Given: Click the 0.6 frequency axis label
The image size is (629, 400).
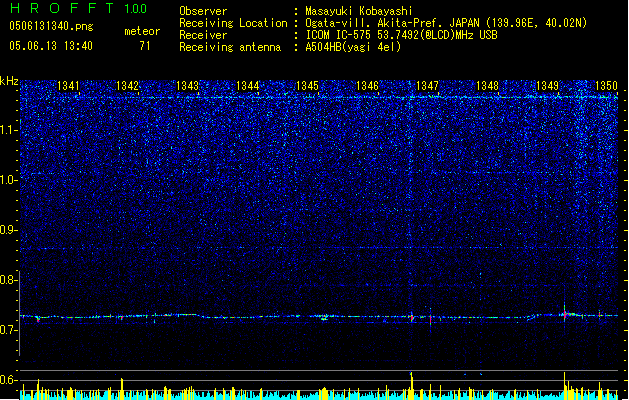Looking at the screenshot, I should tap(9, 380).
